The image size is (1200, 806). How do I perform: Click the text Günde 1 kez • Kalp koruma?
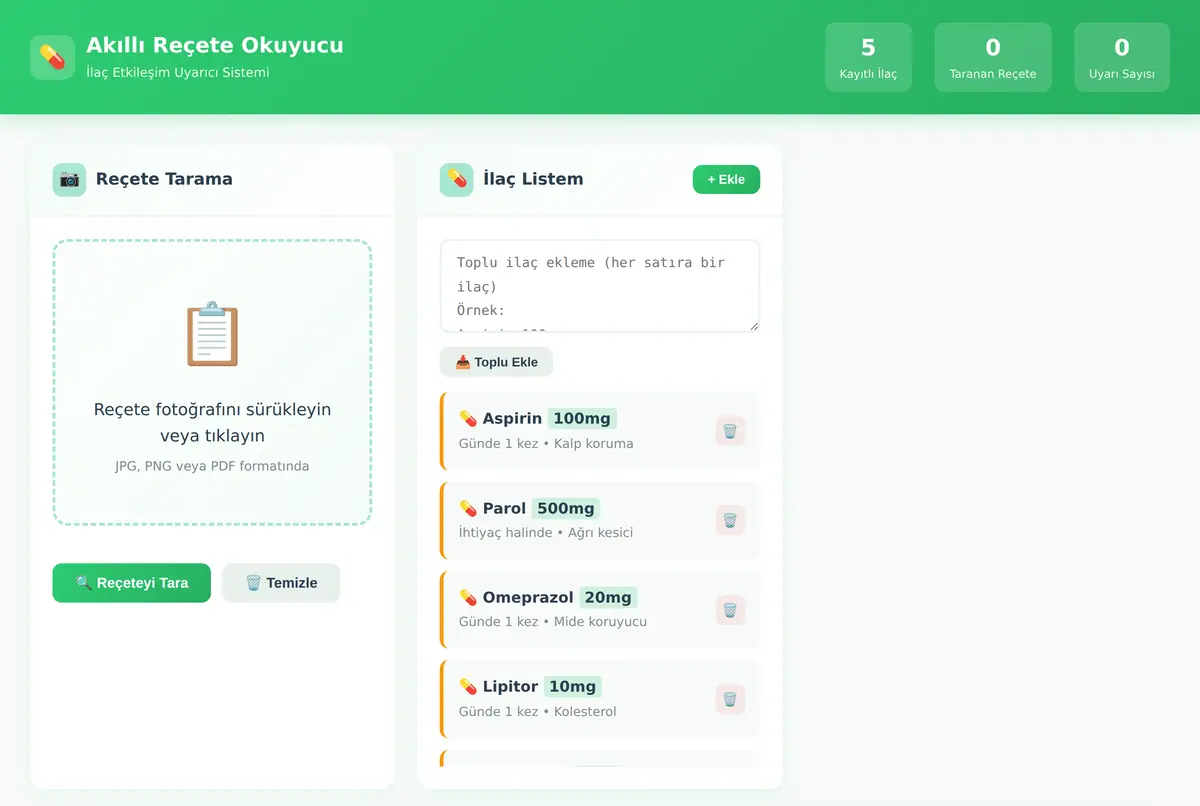546,443
